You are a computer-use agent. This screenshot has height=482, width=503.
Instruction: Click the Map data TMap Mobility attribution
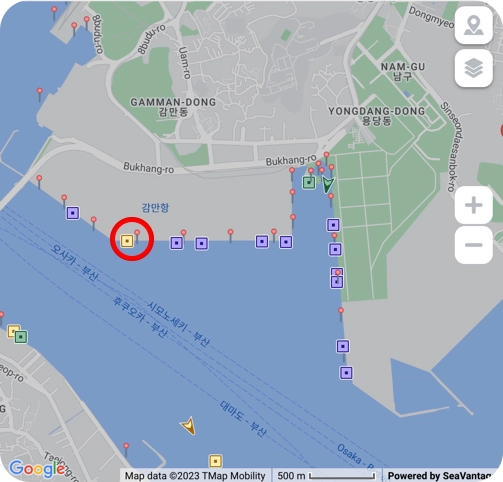click(x=195, y=476)
